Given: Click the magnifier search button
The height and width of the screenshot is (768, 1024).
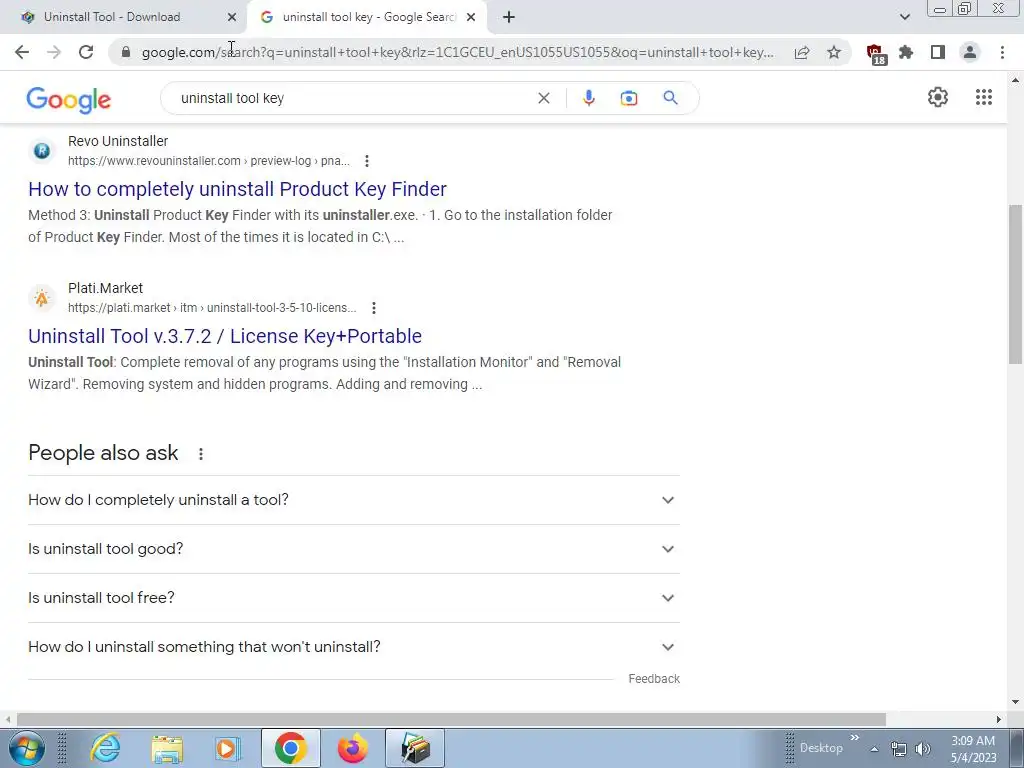Looking at the screenshot, I should [x=670, y=98].
